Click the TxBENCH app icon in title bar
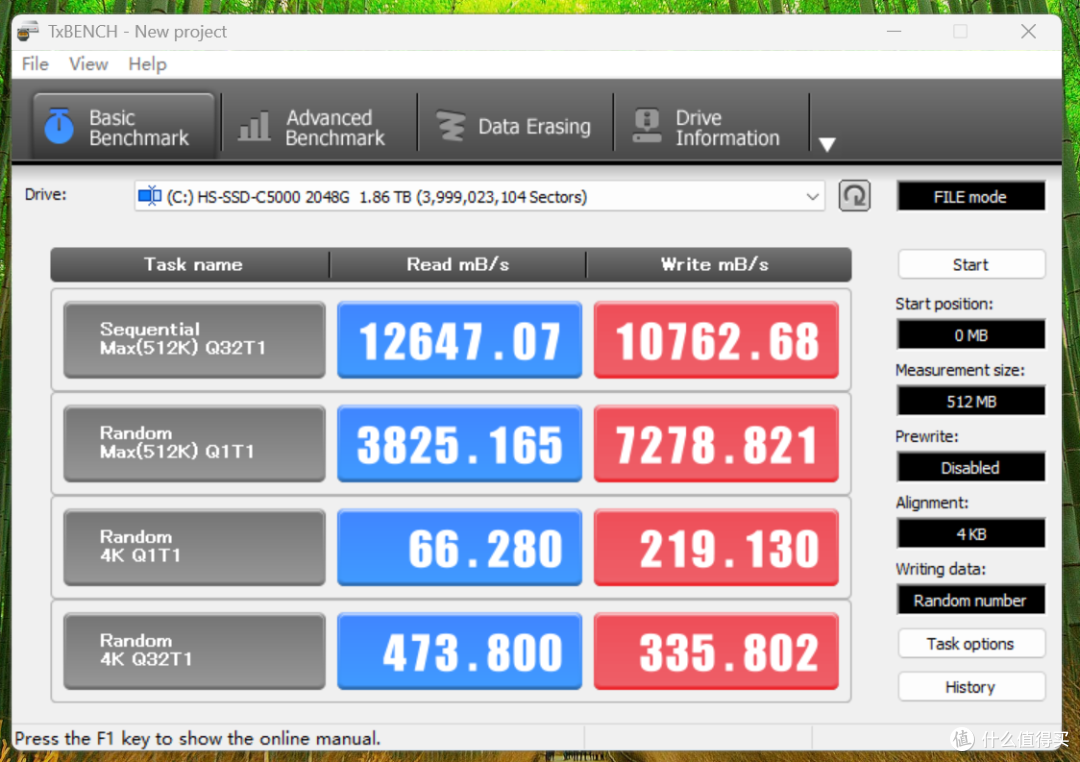 pyautogui.click(x=28, y=32)
